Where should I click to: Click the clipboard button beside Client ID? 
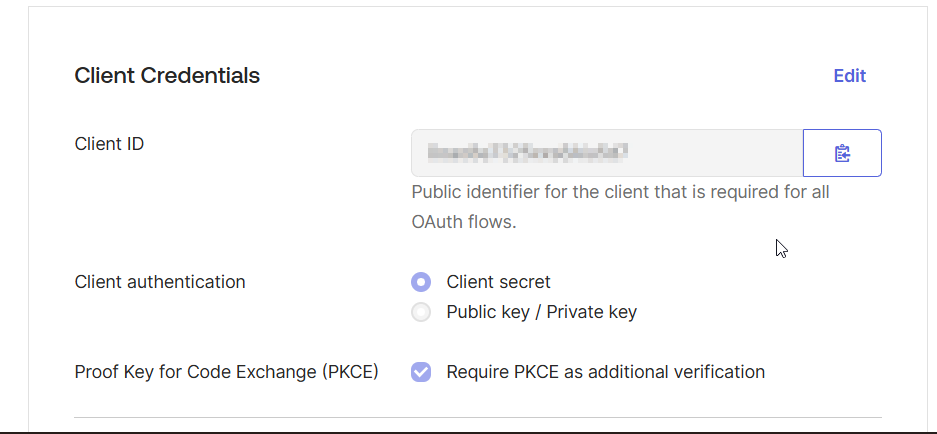(842, 153)
